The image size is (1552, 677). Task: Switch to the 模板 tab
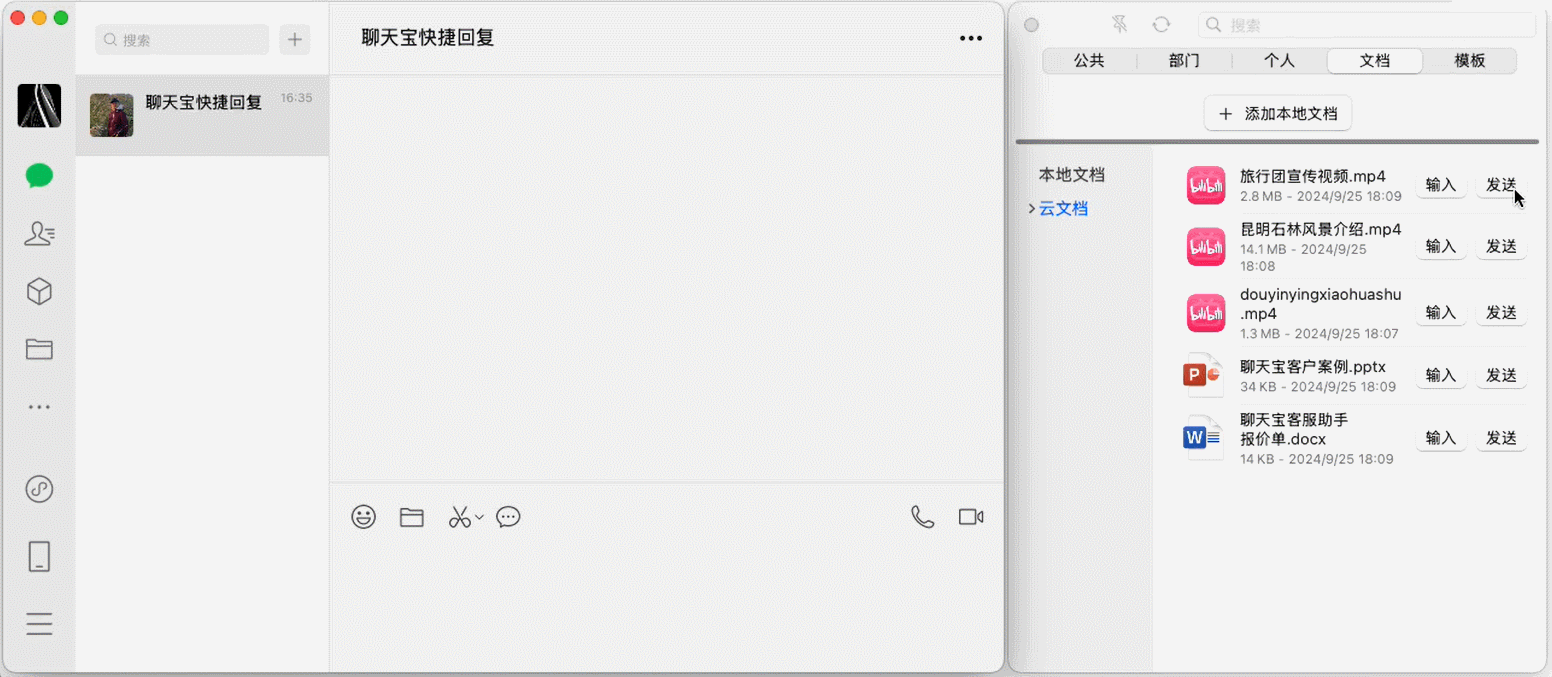(1469, 61)
